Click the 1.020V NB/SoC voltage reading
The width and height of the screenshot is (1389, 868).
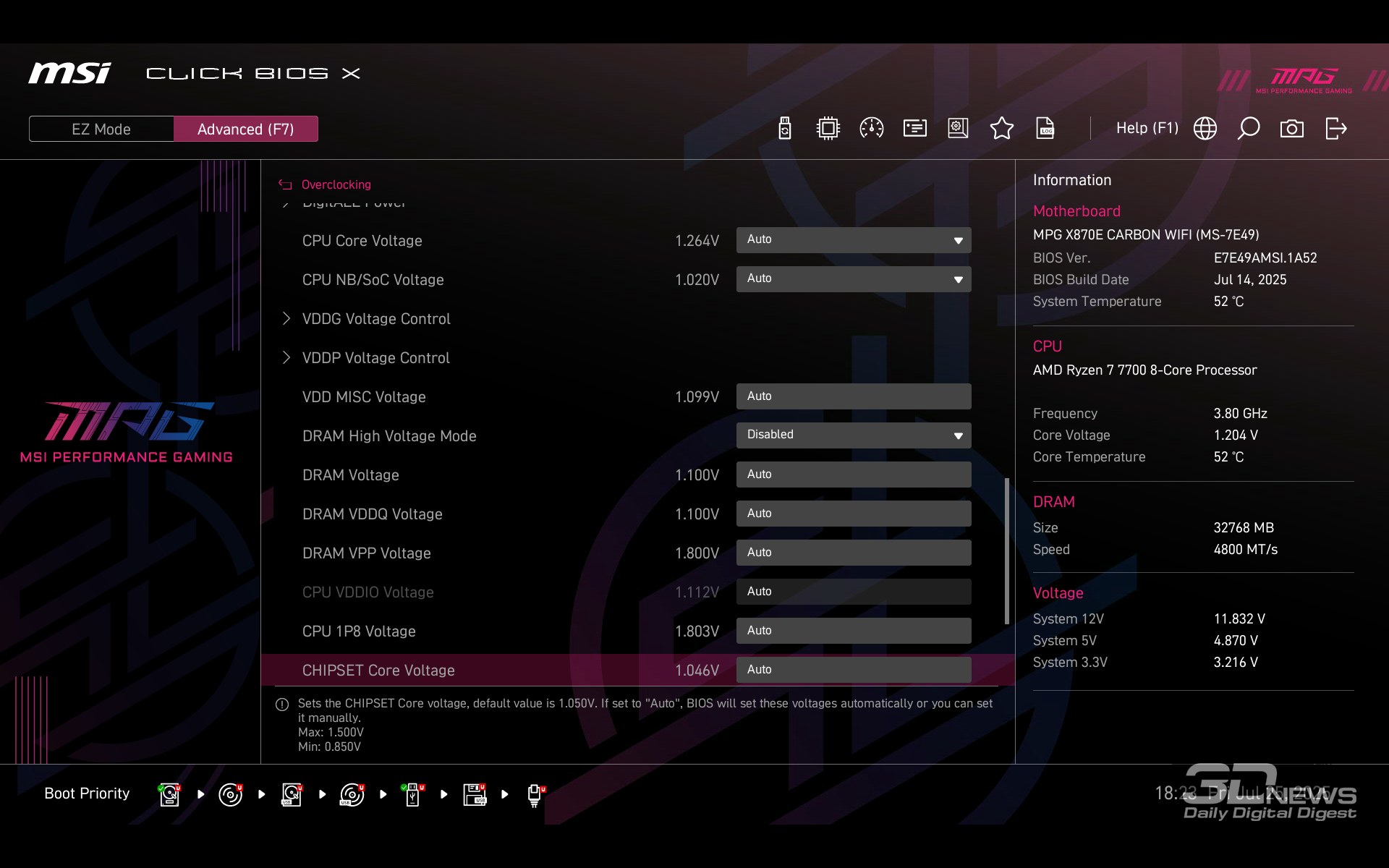pos(697,280)
